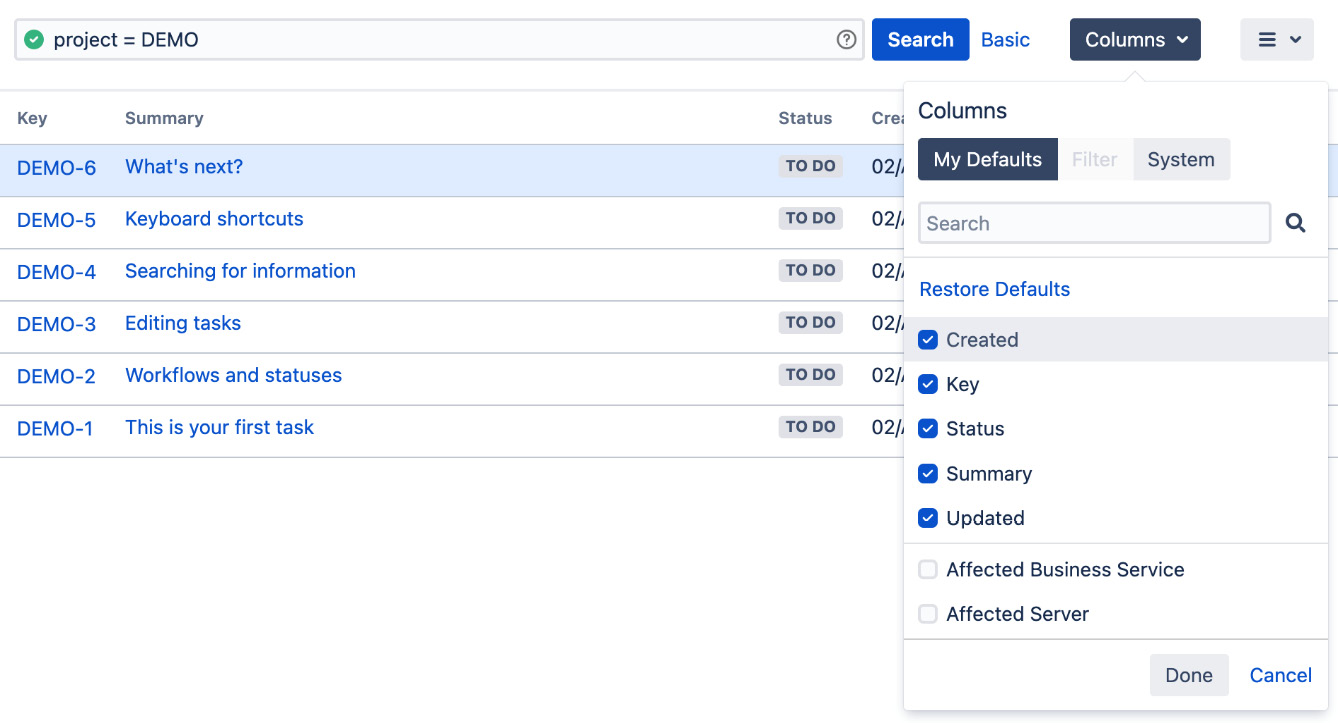1338x723 pixels.
Task: Click the blue Search button
Action: click(920, 39)
